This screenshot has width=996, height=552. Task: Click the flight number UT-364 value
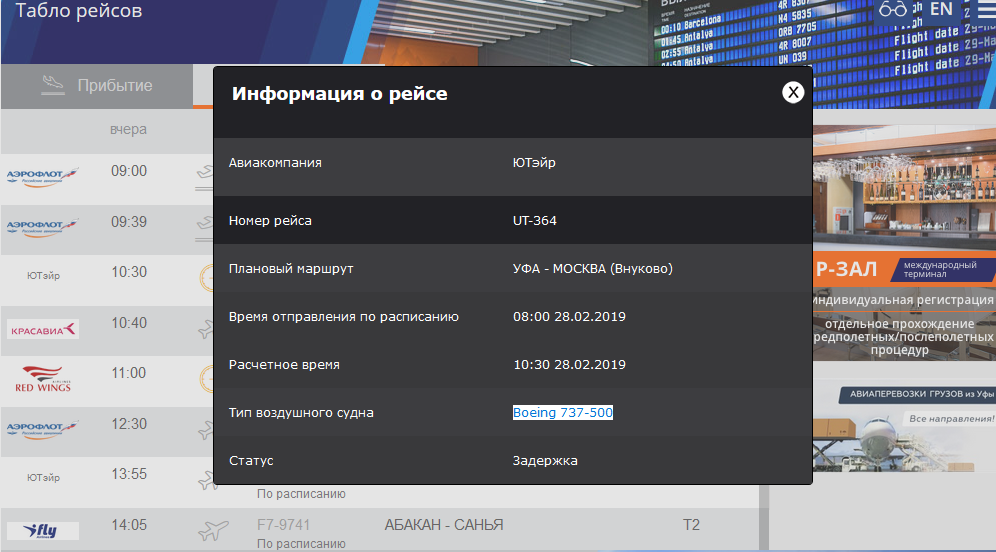point(535,220)
